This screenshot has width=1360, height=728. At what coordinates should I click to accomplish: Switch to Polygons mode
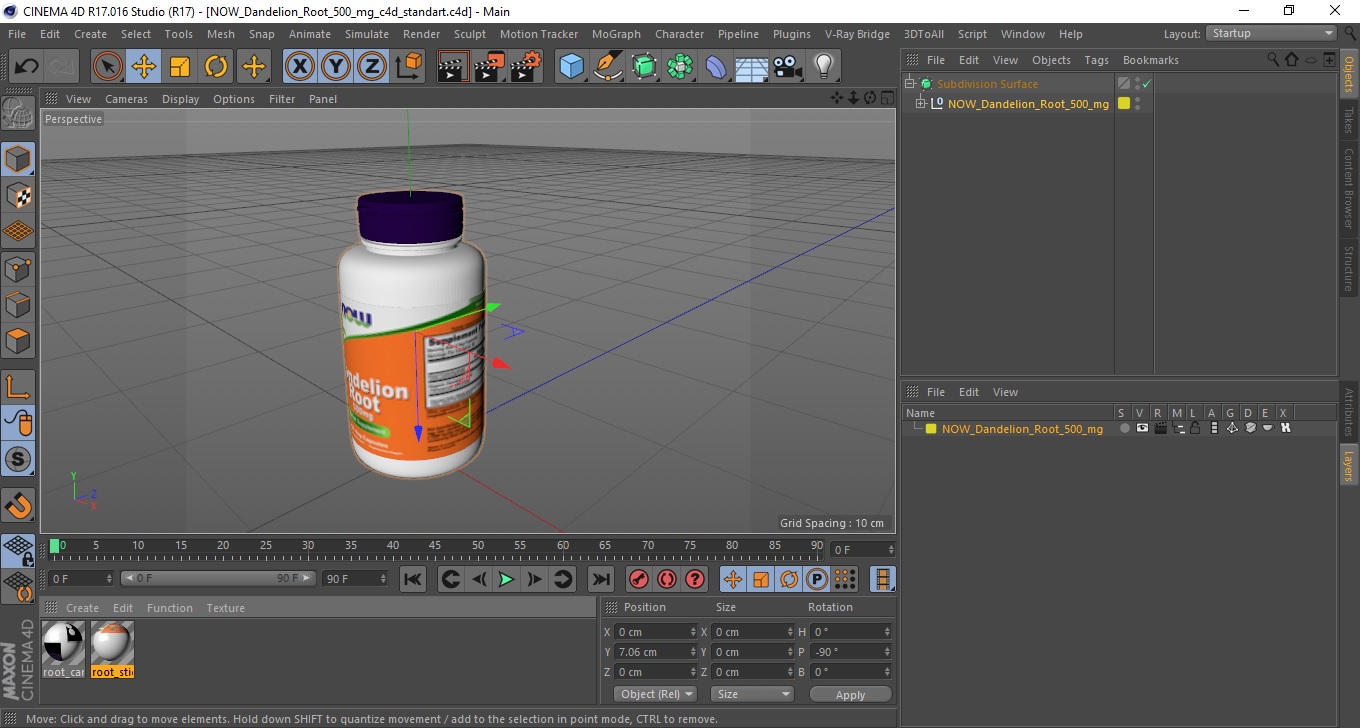(18, 341)
